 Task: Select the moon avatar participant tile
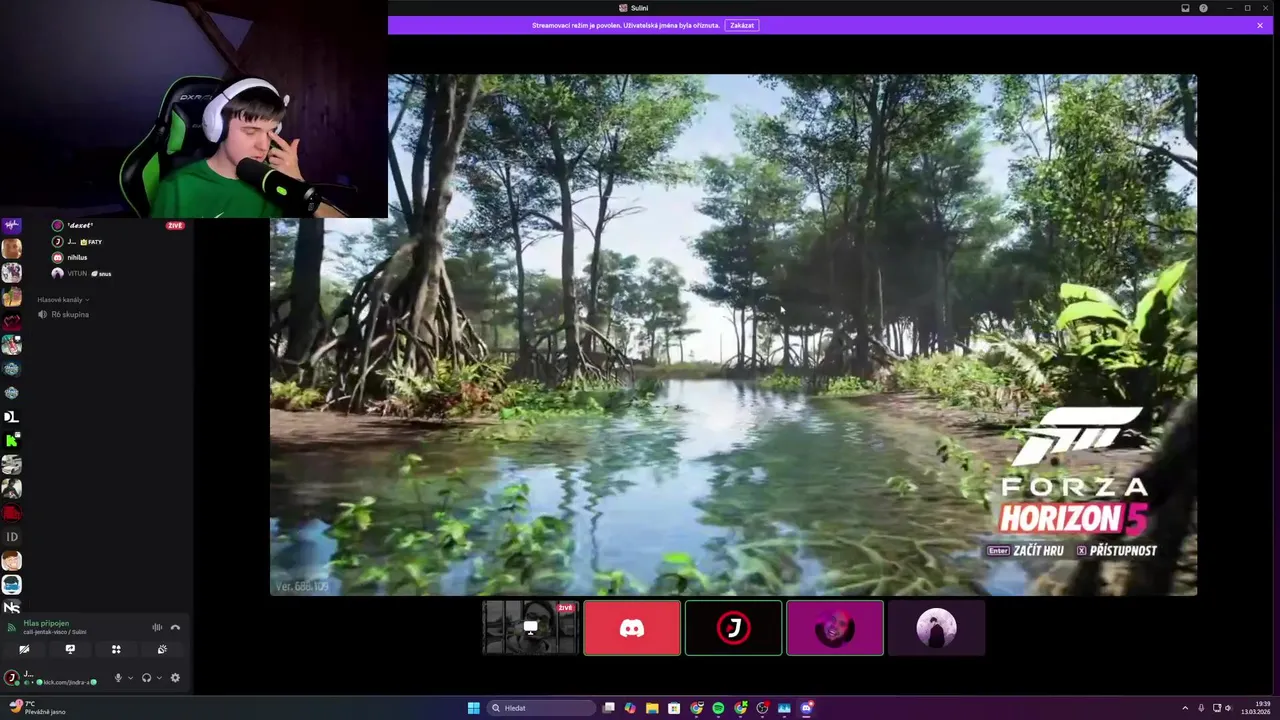[x=937, y=628]
